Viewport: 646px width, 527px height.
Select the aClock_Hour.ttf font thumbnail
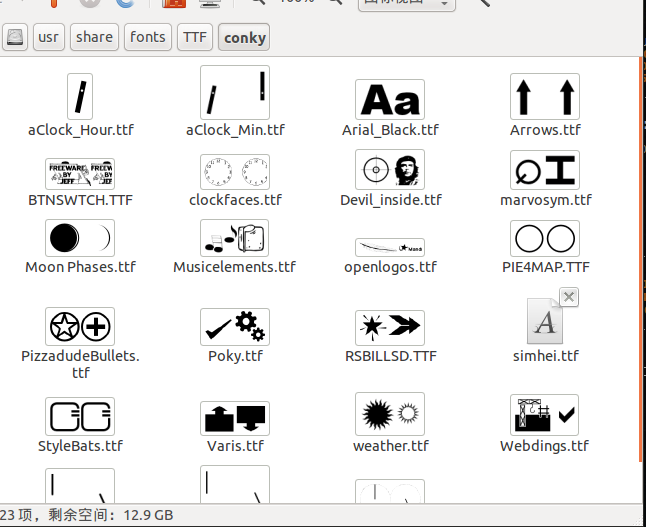pyautogui.click(x=80, y=96)
